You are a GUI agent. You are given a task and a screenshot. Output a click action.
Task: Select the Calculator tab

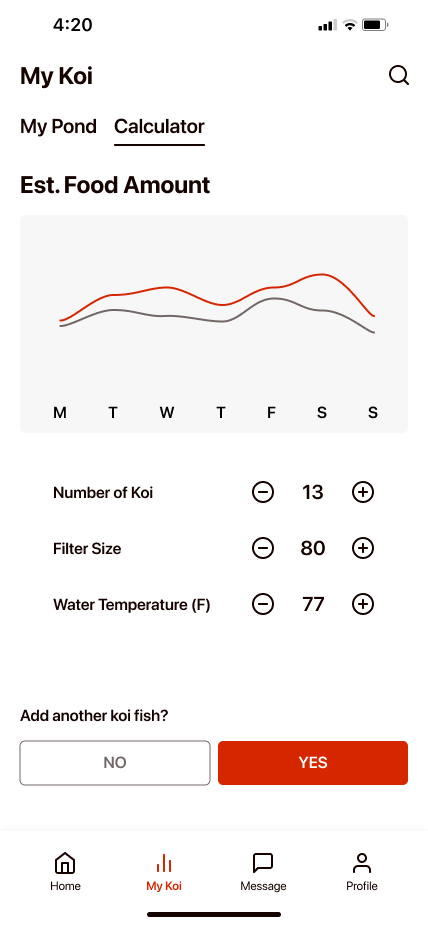tap(159, 126)
